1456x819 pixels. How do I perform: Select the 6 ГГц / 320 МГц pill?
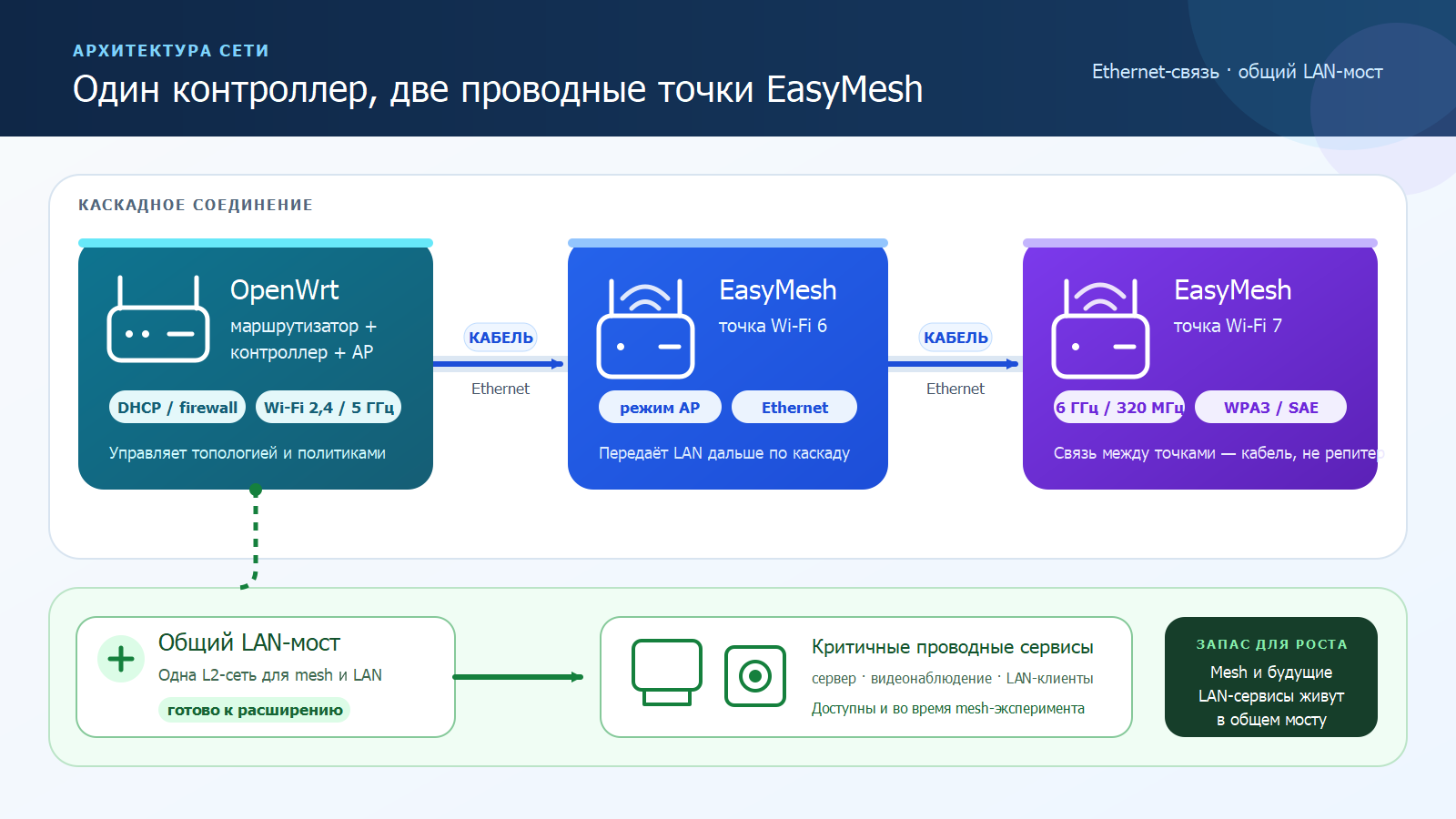(1119, 408)
